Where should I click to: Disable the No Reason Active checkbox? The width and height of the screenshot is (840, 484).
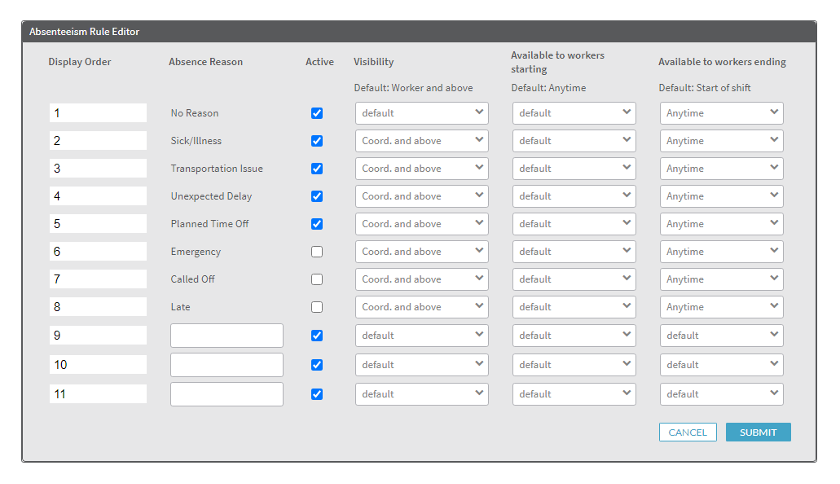point(317,113)
